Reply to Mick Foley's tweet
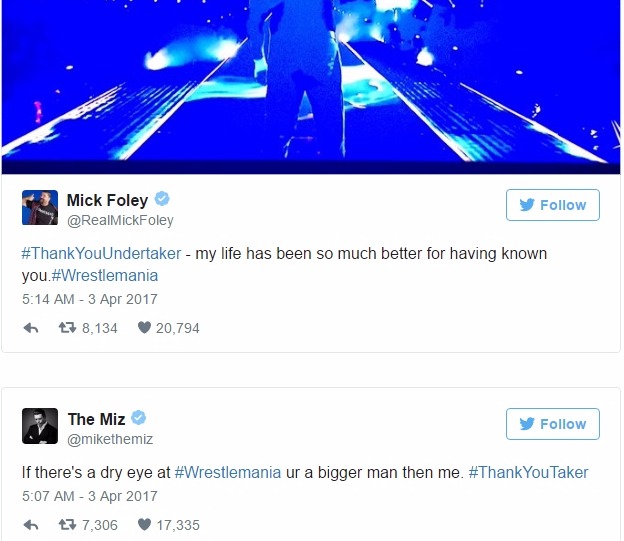The image size is (624, 541). (31, 328)
